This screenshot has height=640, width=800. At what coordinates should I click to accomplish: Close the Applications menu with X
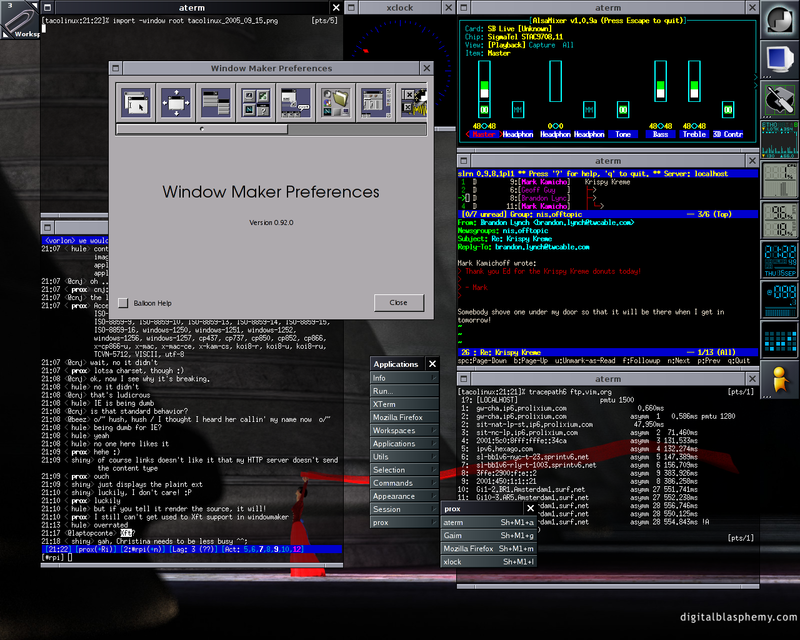[432, 364]
